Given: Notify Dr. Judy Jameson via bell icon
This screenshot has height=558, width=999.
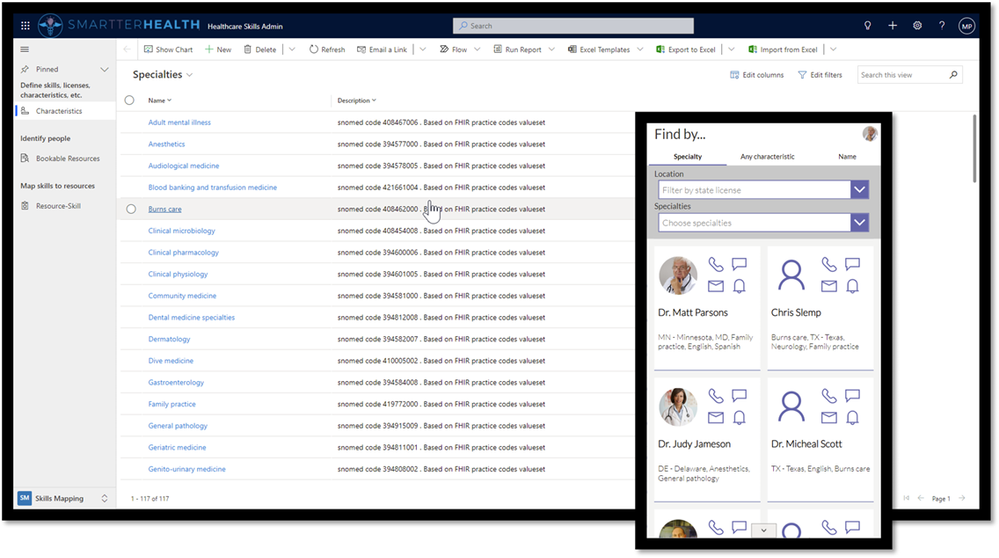Looking at the screenshot, I should click(739, 418).
